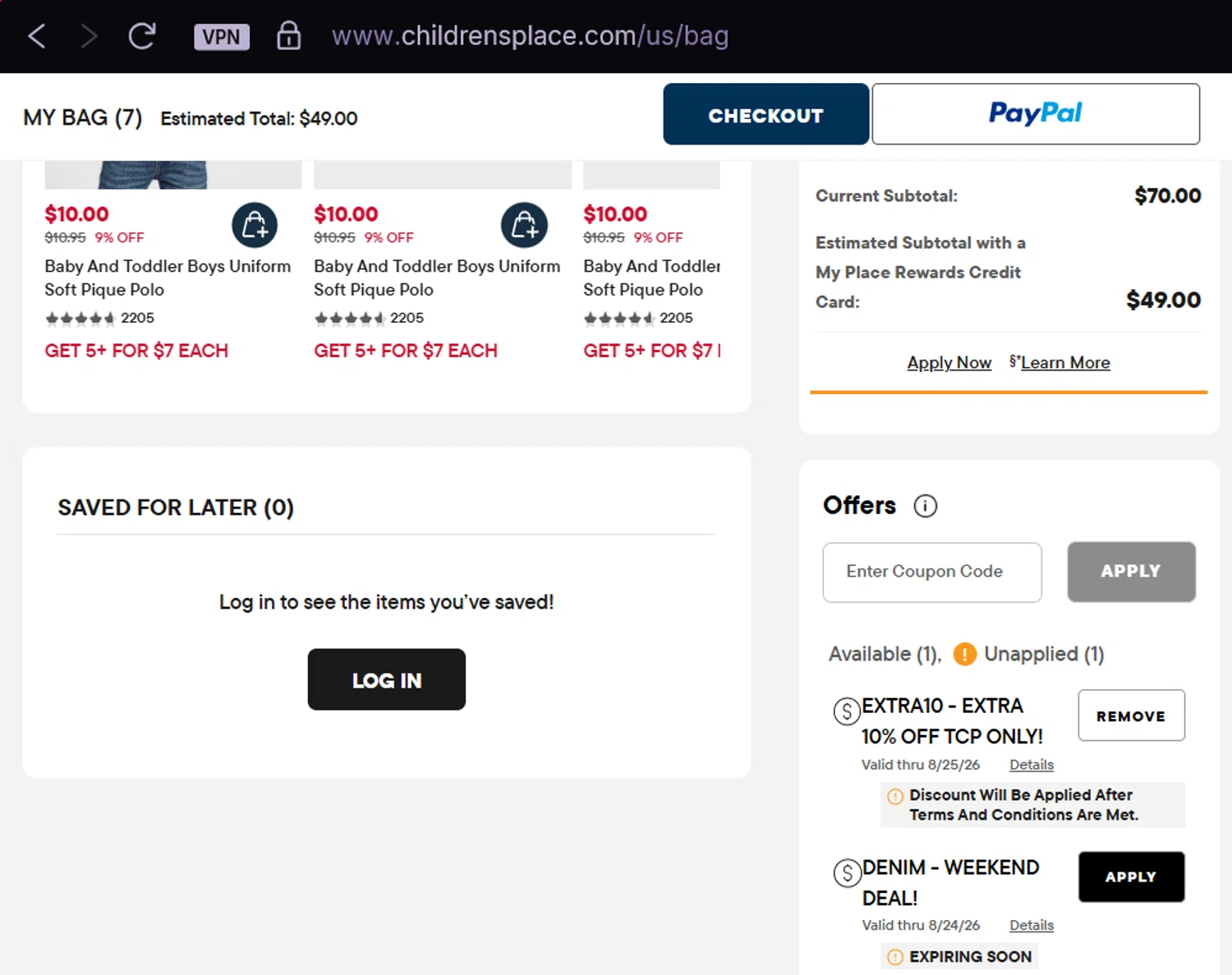The height and width of the screenshot is (975, 1232).
Task: Open the Apply Now credit card link
Action: pos(949,363)
